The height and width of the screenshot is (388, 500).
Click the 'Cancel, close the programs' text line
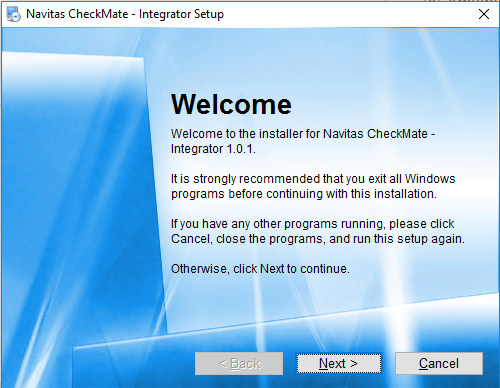318,239
